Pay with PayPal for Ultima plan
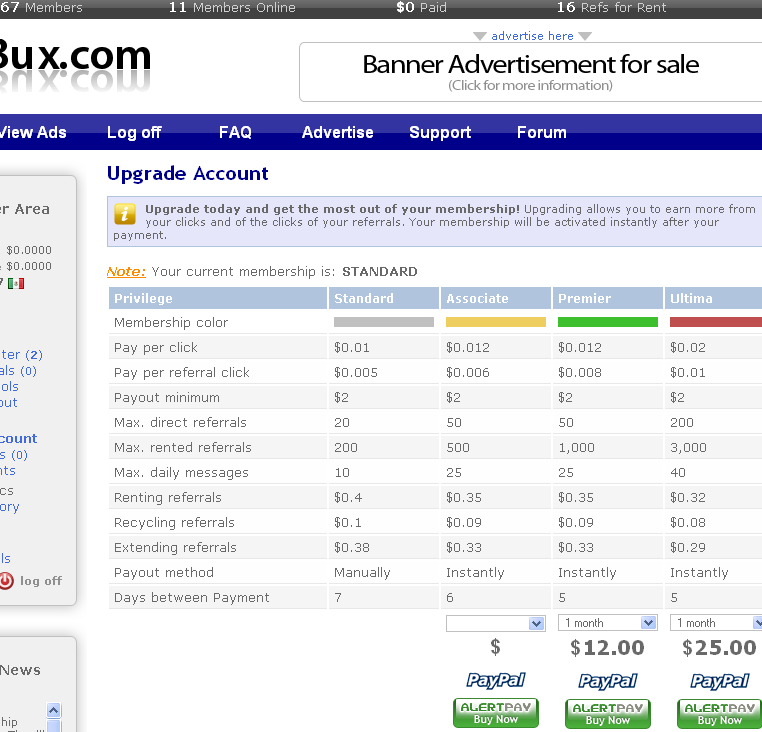The image size is (762, 732). pyautogui.click(x=720, y=681)
